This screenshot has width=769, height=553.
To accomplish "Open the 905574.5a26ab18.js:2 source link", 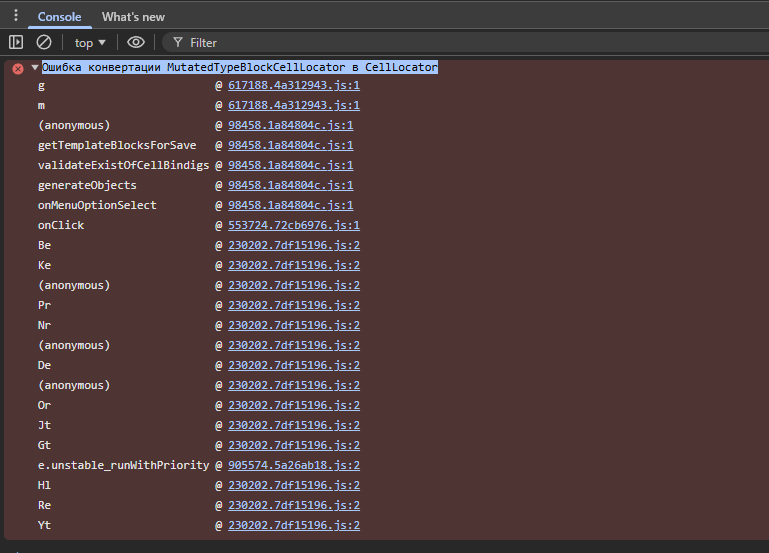I will click(293, 466).
